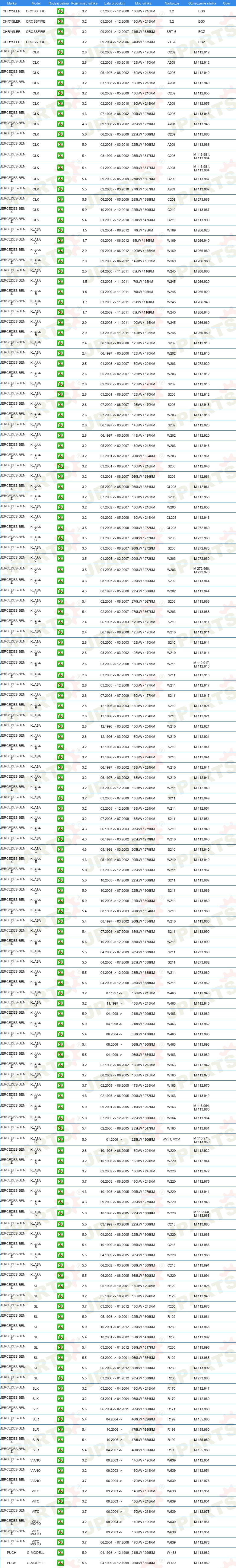Click fuel icon in W251, V251 row
The height and width of the screenshot is (1568, 236).
pyautogui.click(x=60, y=1139)
